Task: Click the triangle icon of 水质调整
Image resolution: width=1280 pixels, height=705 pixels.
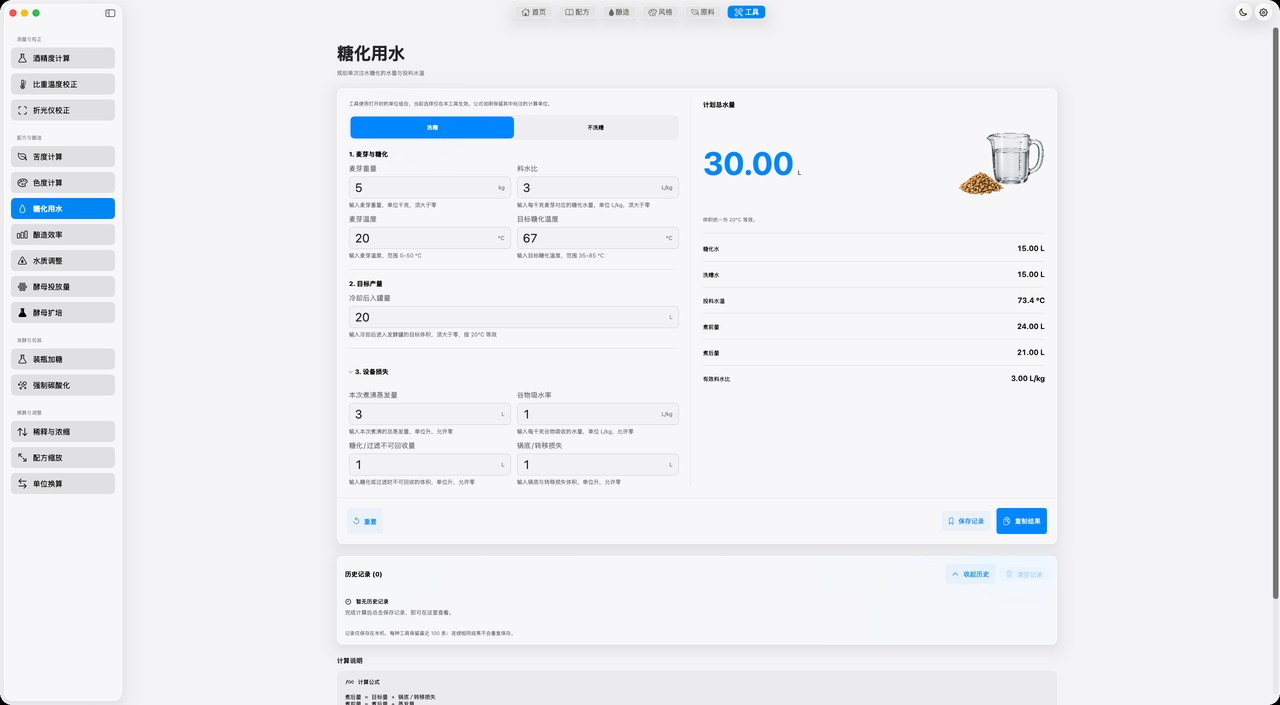Action: point(22,261)
